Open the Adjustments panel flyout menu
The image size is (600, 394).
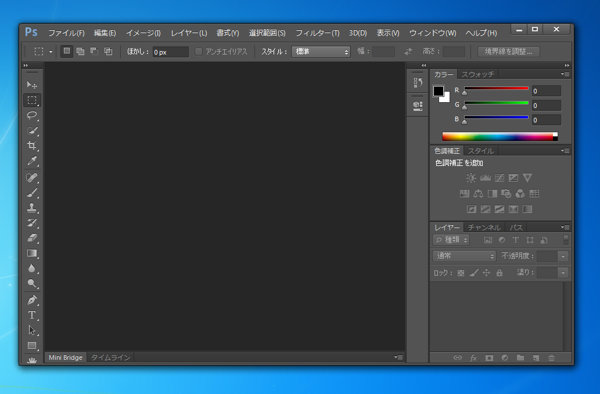coord(565,151)
